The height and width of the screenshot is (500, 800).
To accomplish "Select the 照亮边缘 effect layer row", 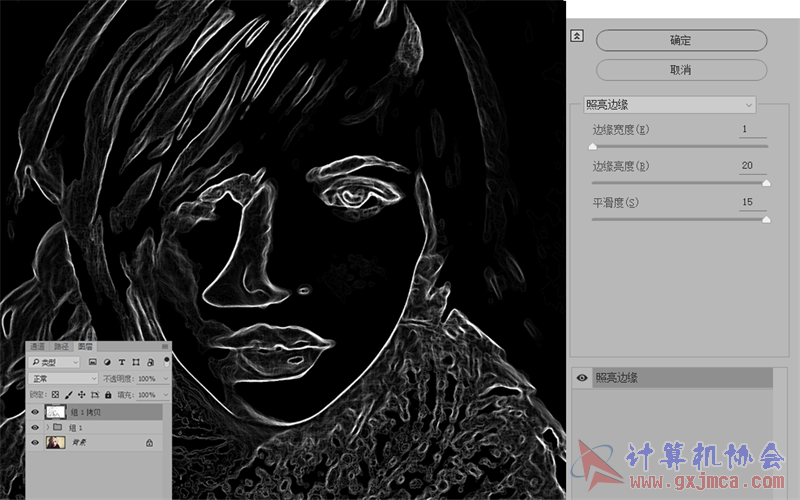I will click(x=682, y=378).
